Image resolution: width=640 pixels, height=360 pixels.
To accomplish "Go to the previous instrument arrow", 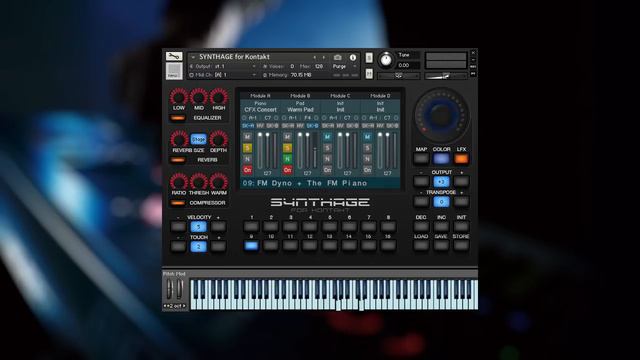I will 315,58.
